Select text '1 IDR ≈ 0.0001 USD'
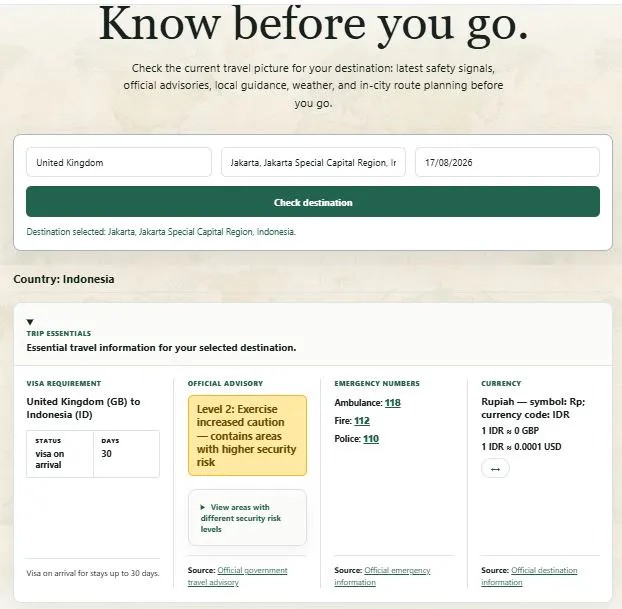 point(521,447)
